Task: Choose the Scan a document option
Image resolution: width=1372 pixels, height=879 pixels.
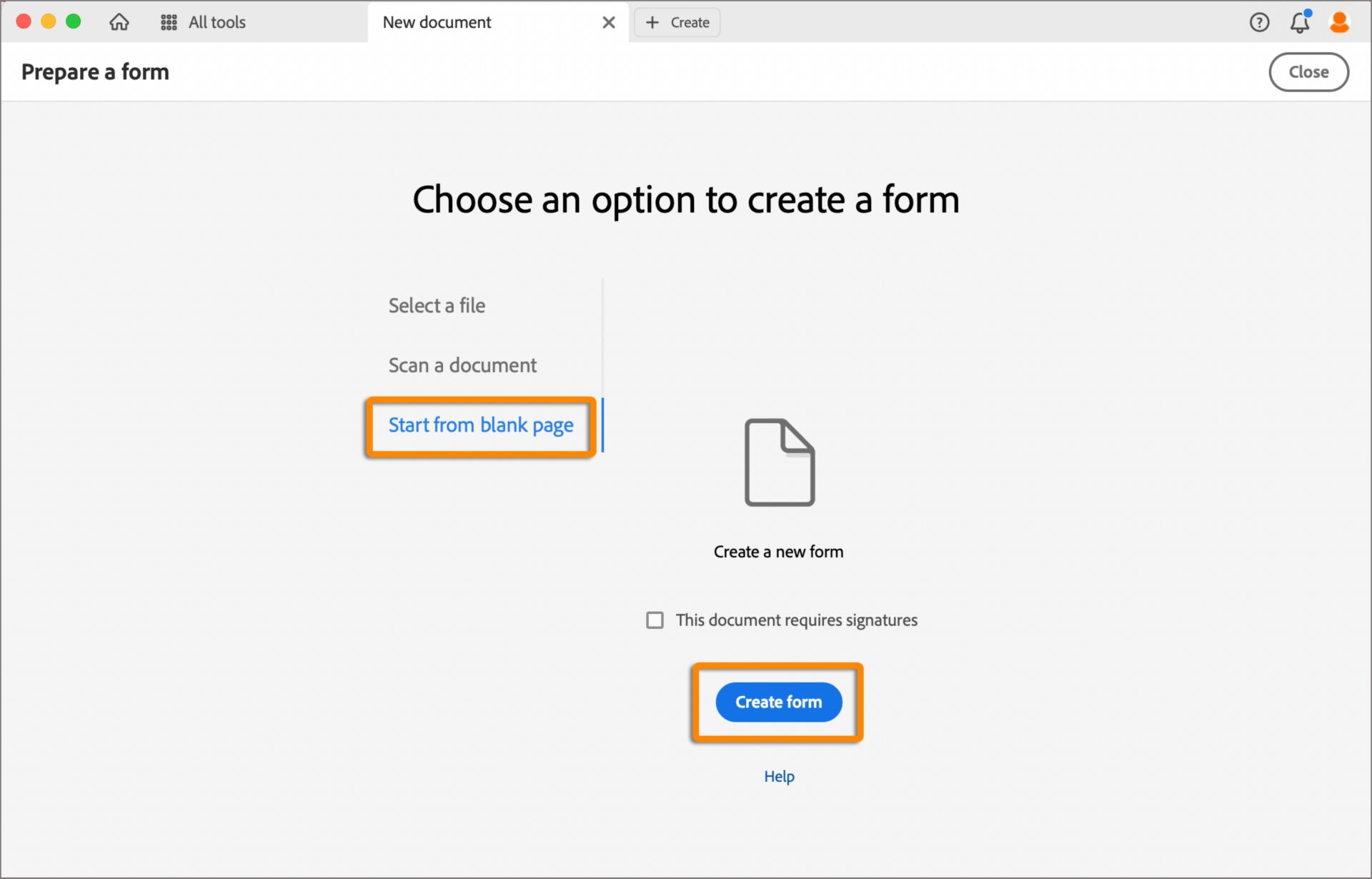Action: tap(462, 365)
